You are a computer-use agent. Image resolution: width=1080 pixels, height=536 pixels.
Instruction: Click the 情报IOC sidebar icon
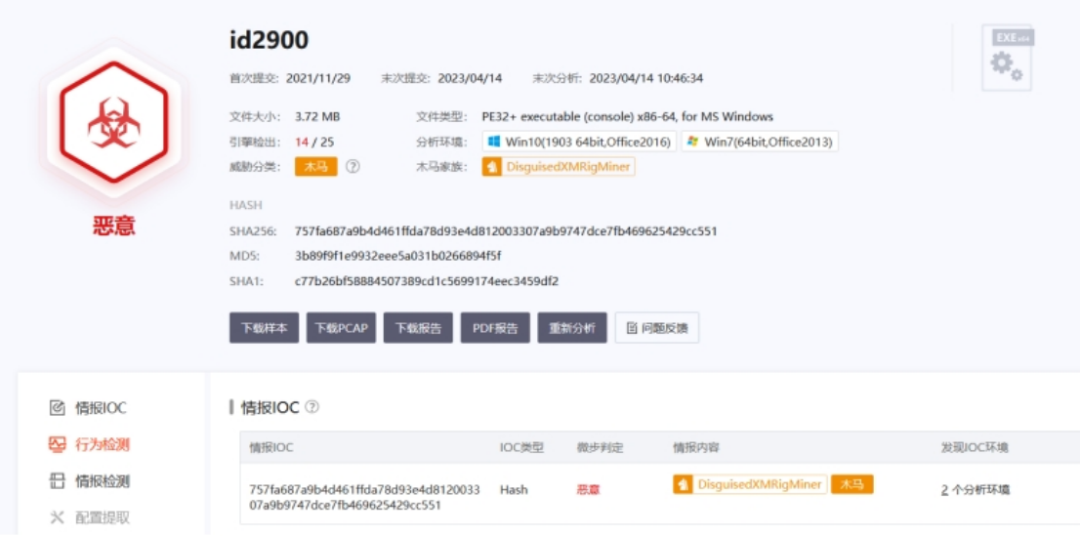[x=57, y=408]
